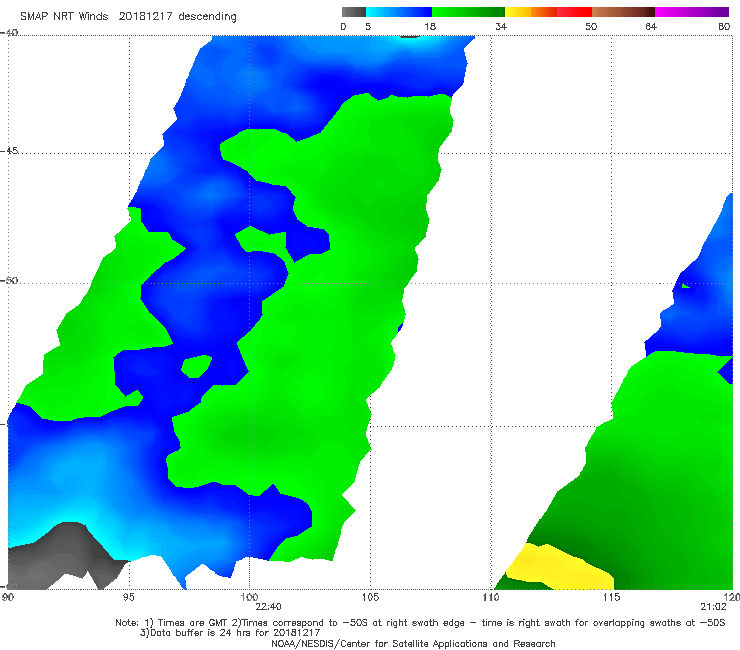This screenshot has width=740, height=650.
Task: Click the longitude label '115'
Action: click(x=611, y=597)
